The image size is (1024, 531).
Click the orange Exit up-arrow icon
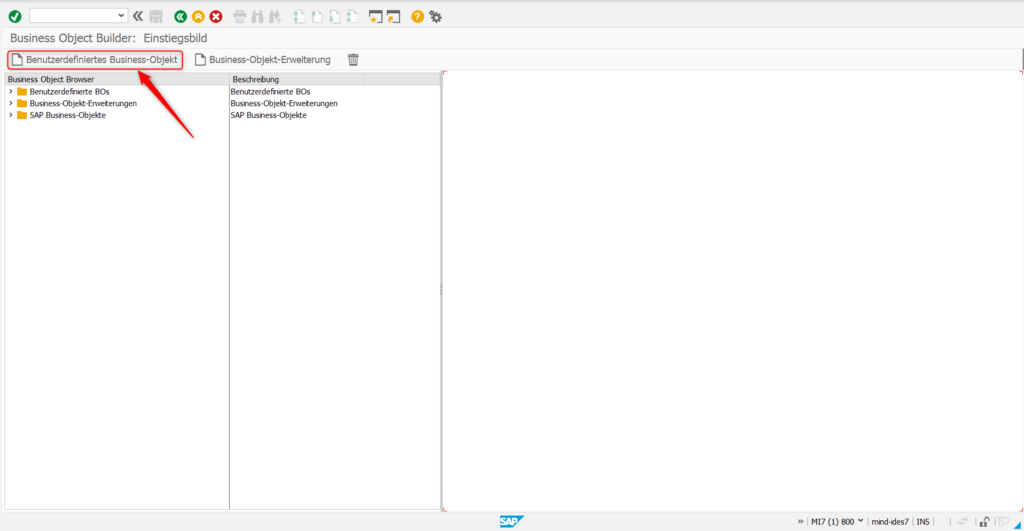click(198, 16)
